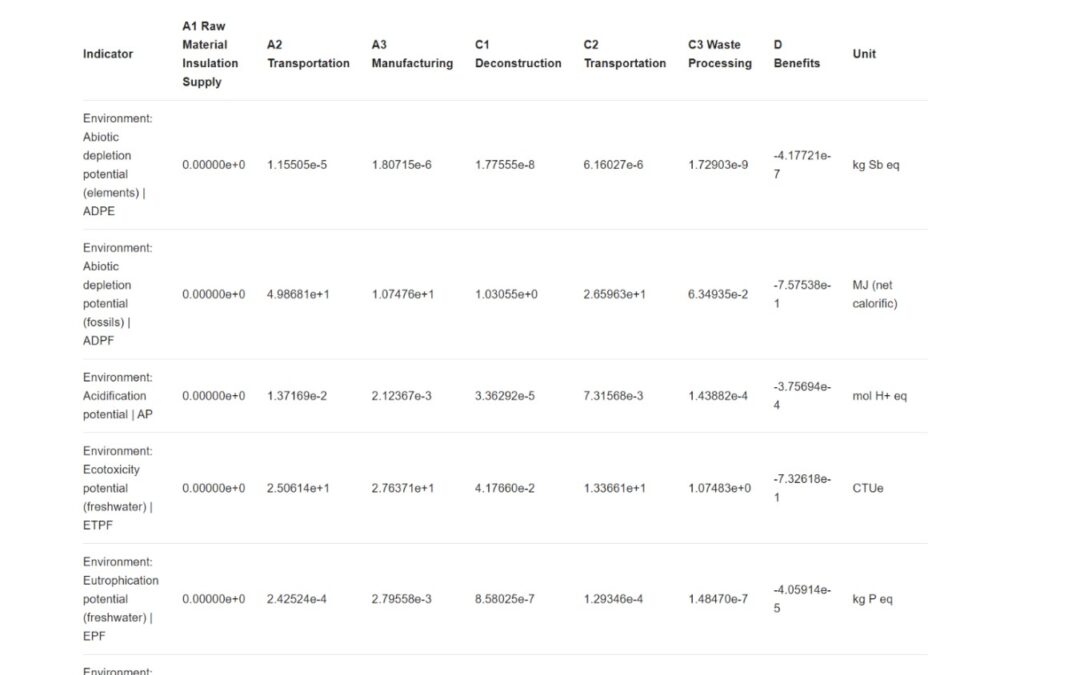Click the value 1.15505e-5 cell
Image resolution: width=1080 pixels, height=675 pixels.
pos(297,165)
